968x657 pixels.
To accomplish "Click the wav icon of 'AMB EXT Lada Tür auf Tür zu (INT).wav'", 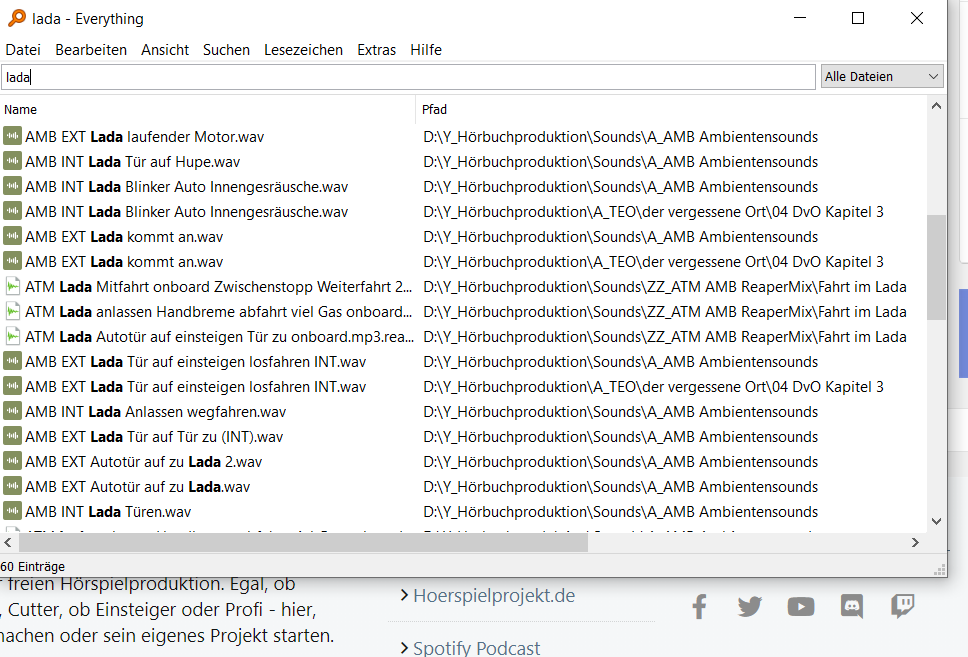I will tap(12, 436).
